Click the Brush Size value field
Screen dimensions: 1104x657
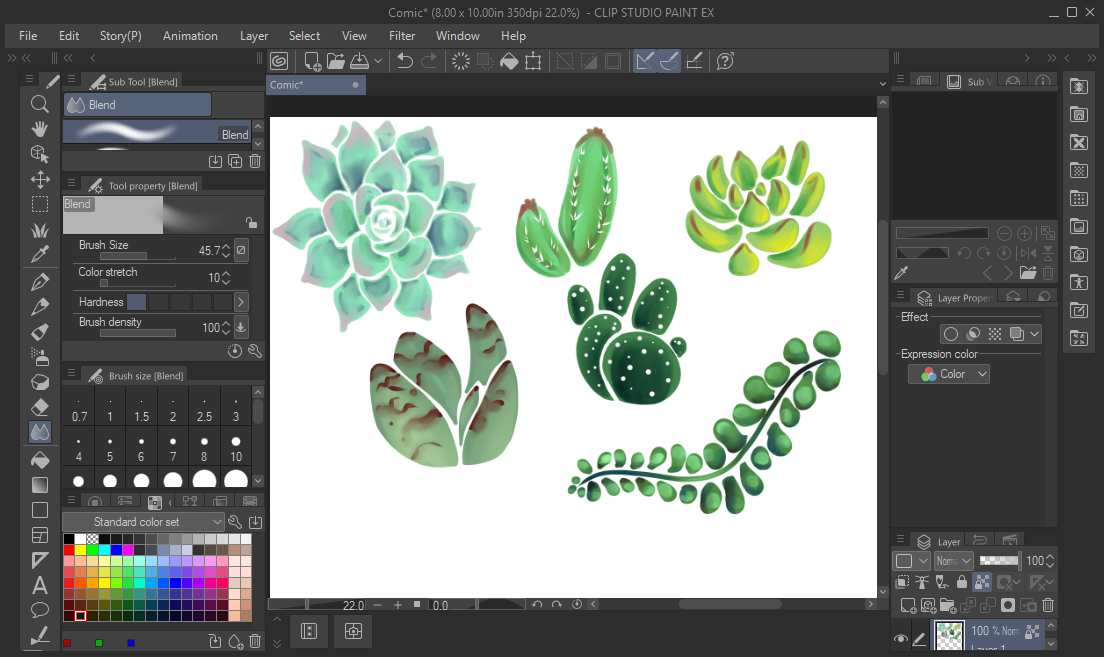pyautogui.click(x=208, y=251)
